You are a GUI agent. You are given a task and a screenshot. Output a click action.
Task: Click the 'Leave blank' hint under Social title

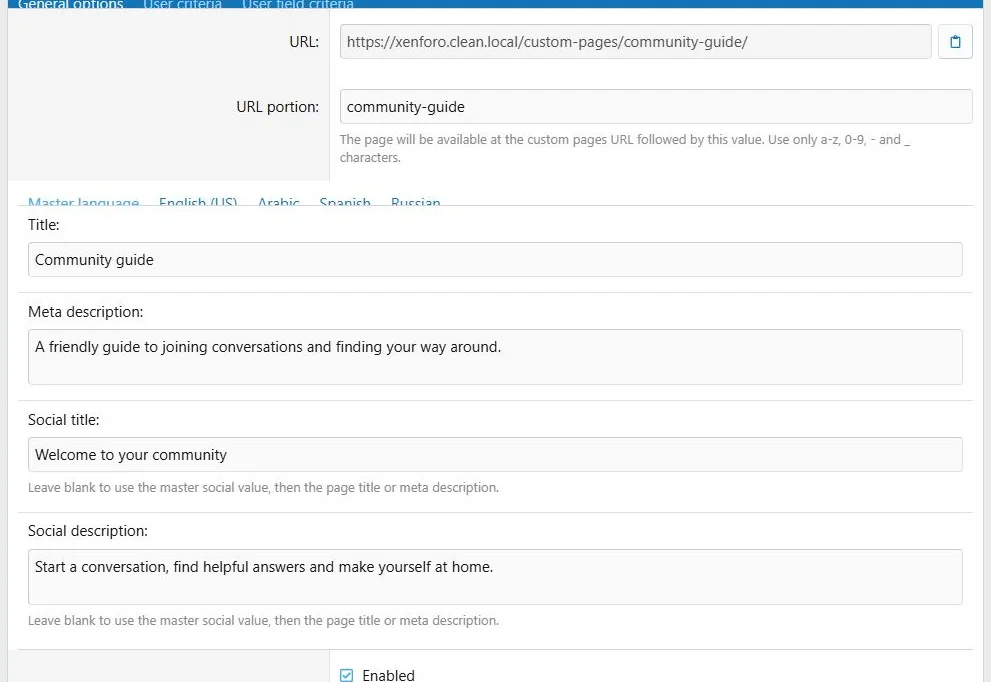pyautogui.click(x=263, y=487)
